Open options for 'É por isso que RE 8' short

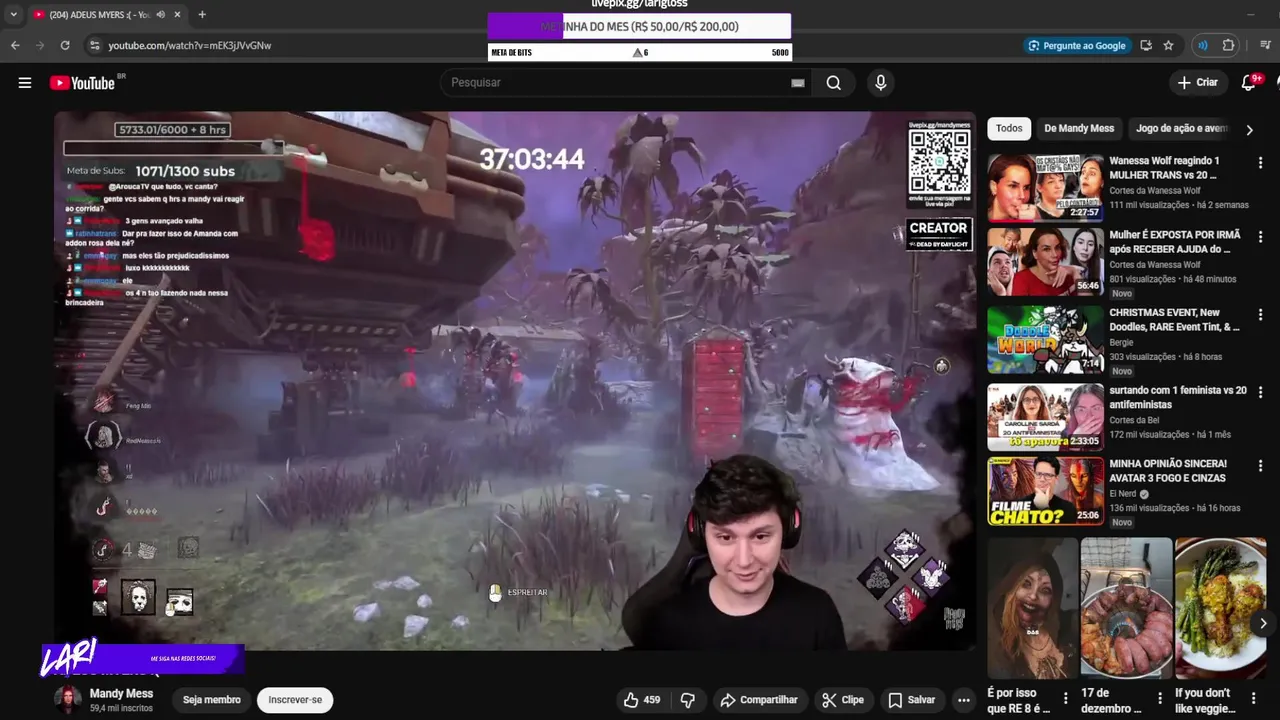(x=1066, y=698)
